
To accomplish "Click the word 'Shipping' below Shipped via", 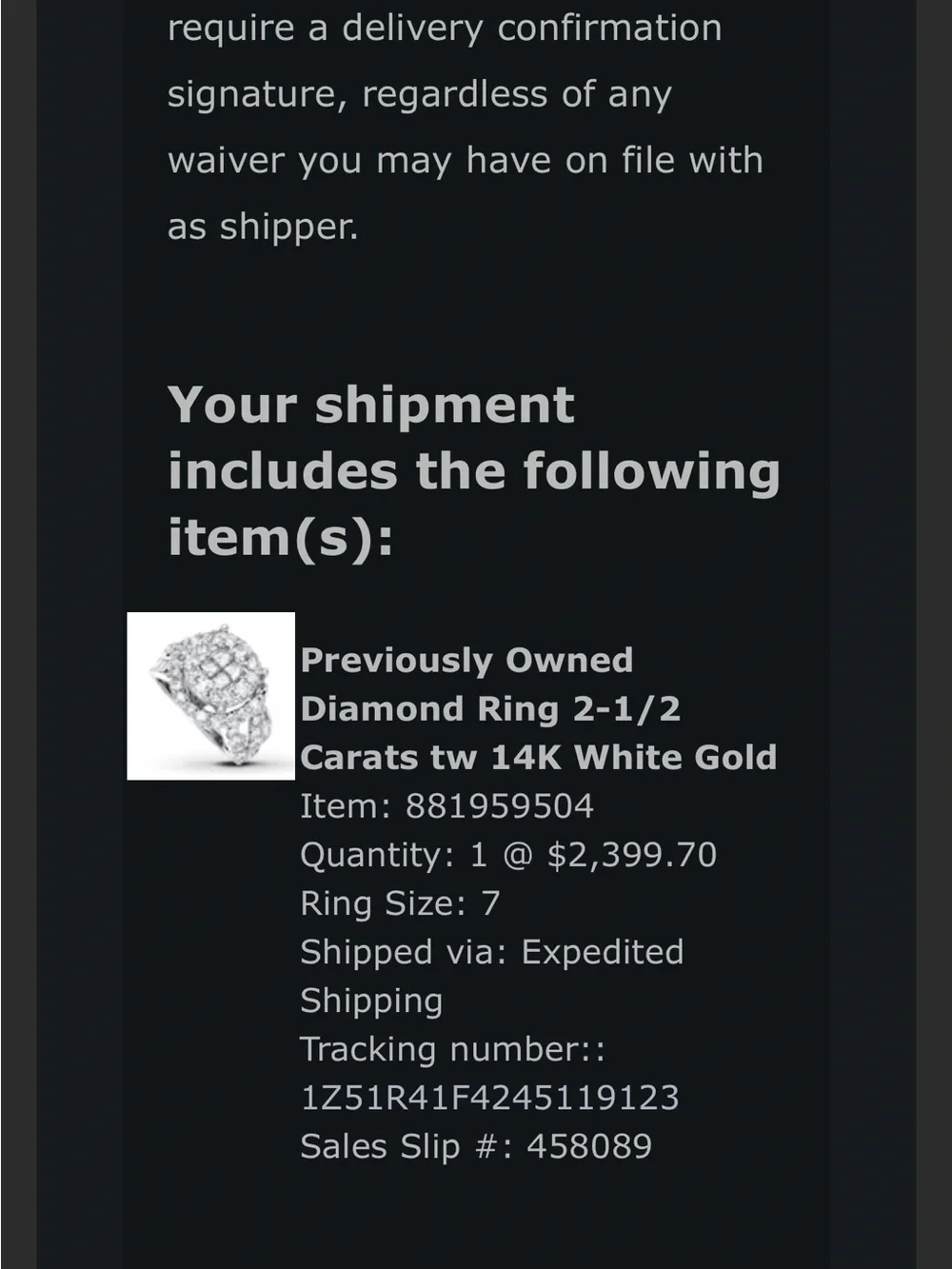I will pos(371,1001).
